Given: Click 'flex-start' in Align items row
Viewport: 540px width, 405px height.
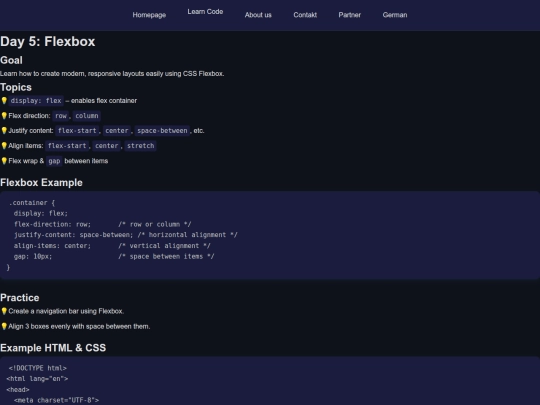Looking at the screenshot, I should pos(67,146).
